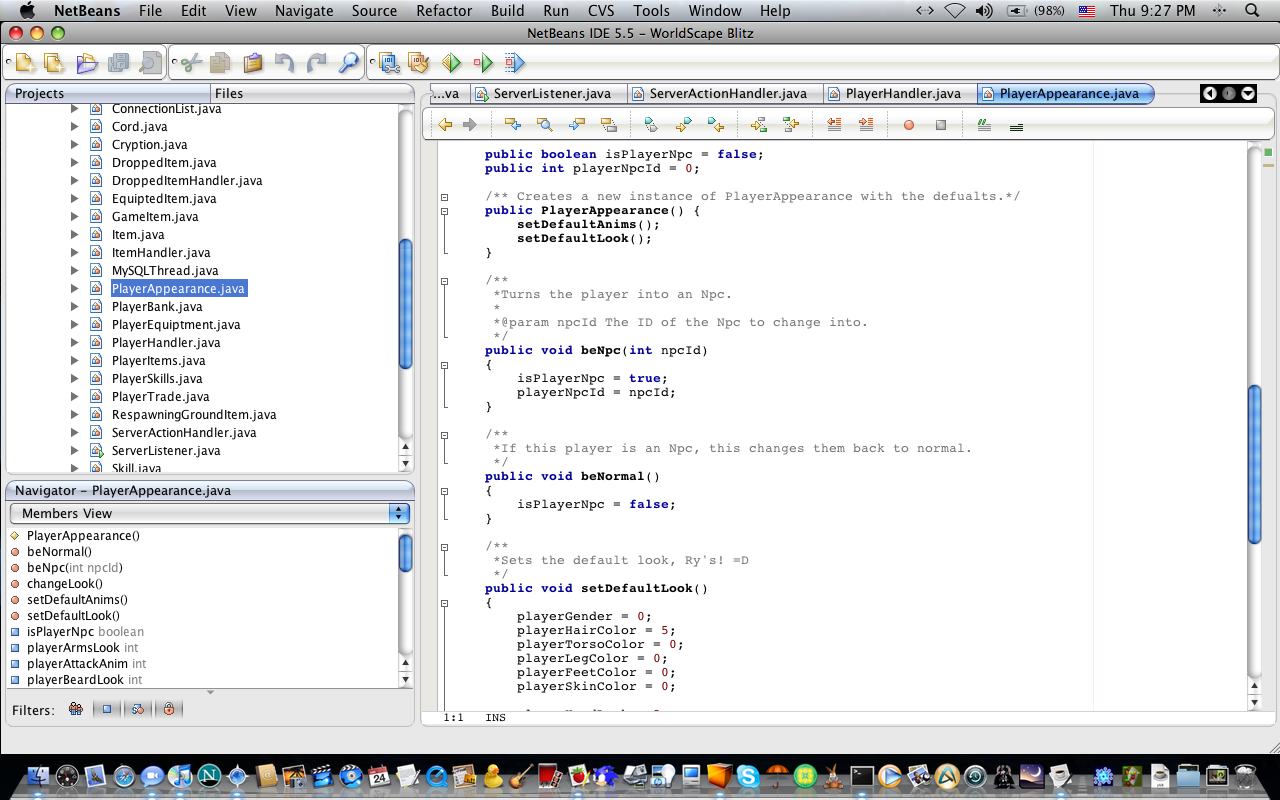Viewport: 1280px width, 800px height.
Task: Expand the ServerListener.java tree node
Action: [74, 451]
